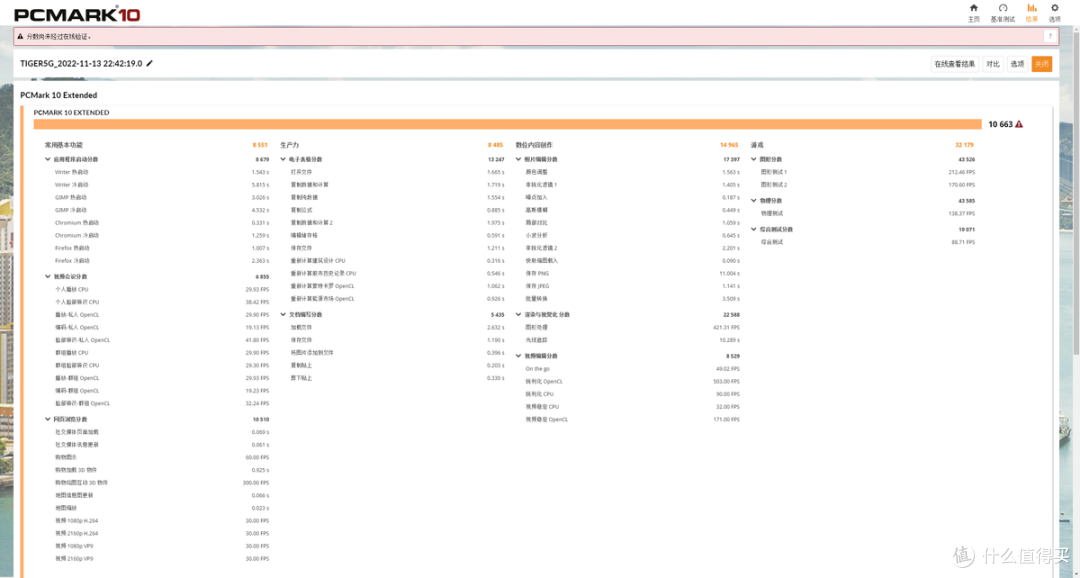
Task: Select the result name TIGER5G_2022-11-13 22:42:19.0
Action: pos(81,63)
